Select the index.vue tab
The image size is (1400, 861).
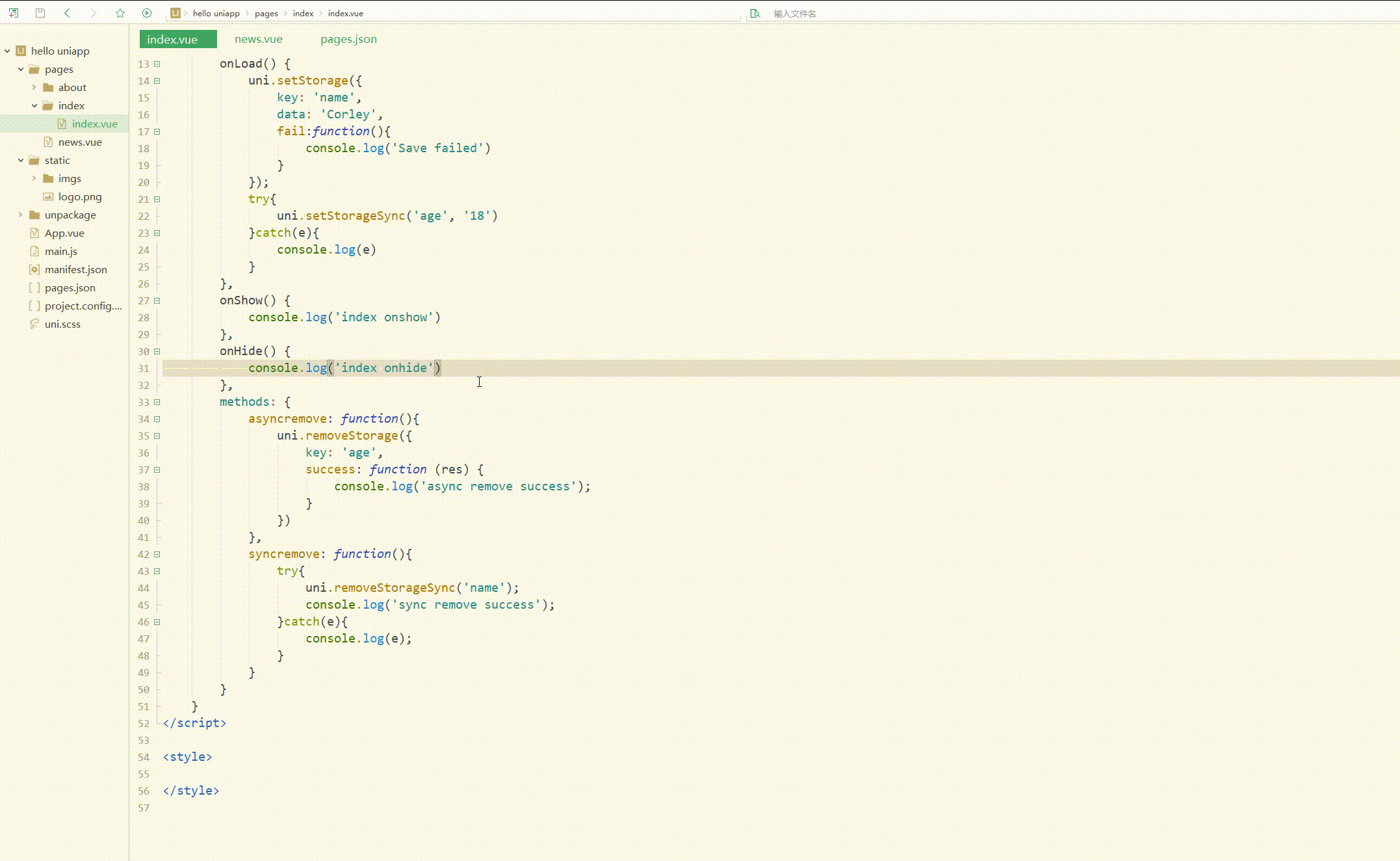pyautogui.click(x=171, y=39)
